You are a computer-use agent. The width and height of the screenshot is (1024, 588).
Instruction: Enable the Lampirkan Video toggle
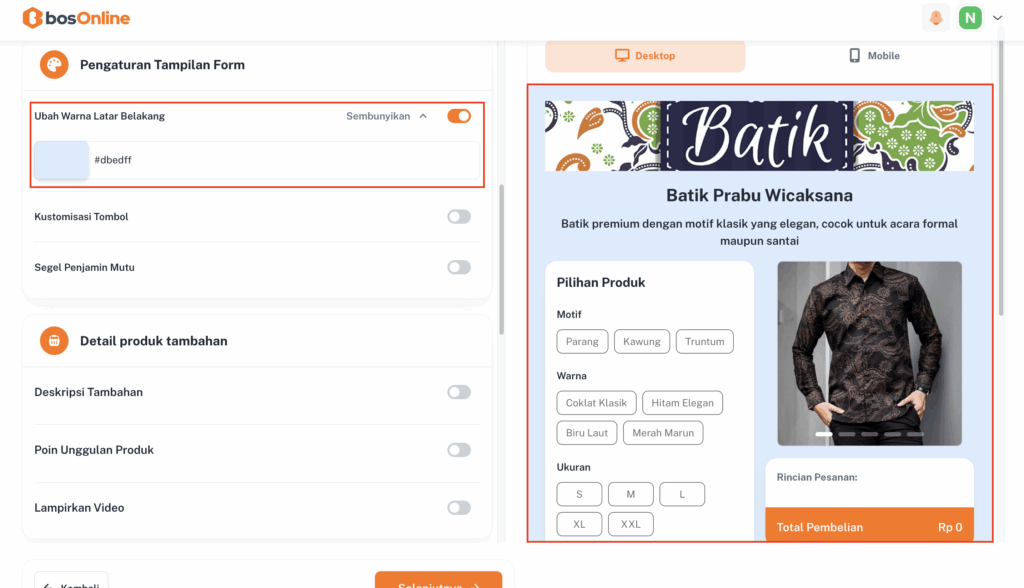459,508
